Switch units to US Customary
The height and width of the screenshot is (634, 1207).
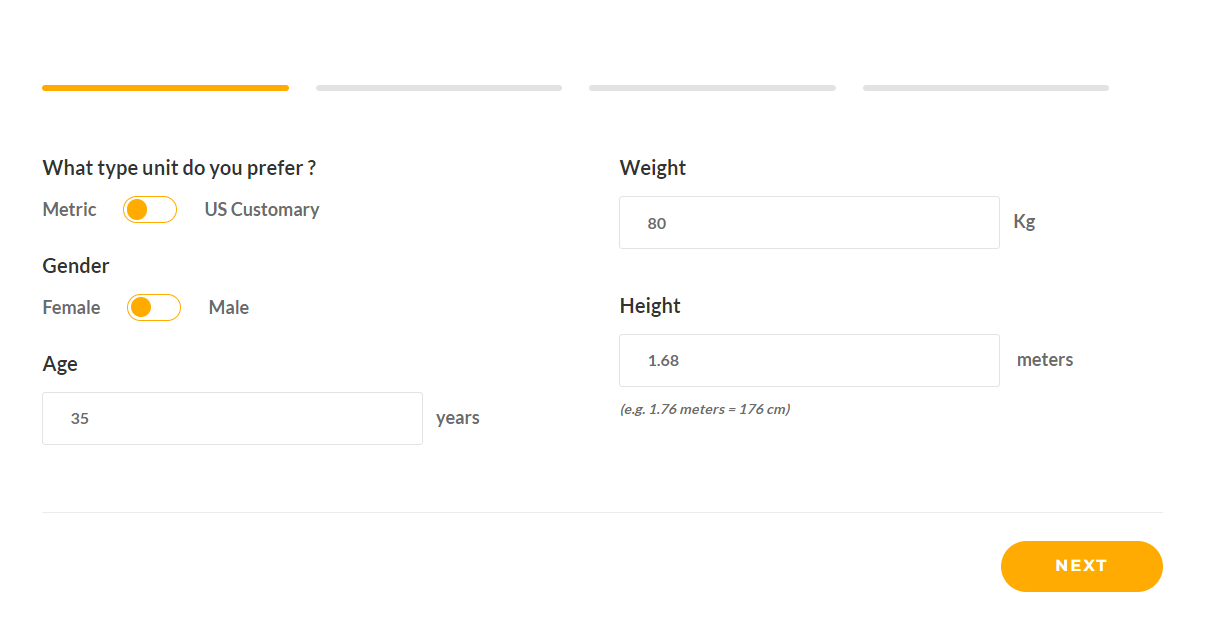(x=261, y=209)
